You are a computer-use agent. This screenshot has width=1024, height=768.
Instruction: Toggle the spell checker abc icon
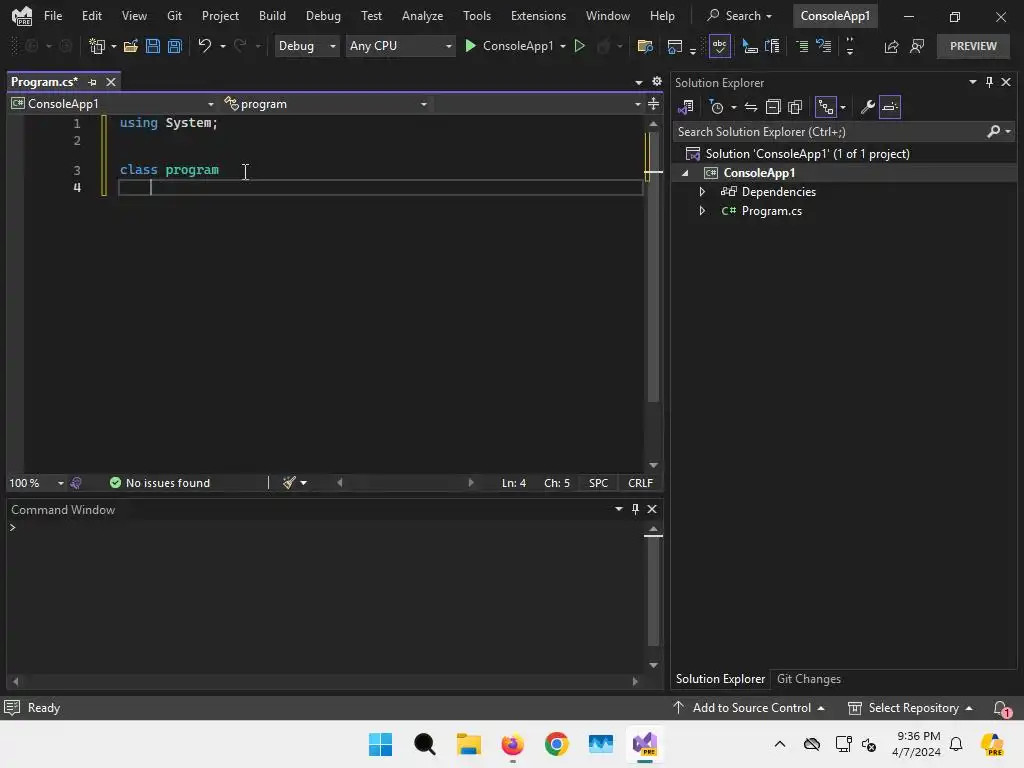click(x=720, y=46)
